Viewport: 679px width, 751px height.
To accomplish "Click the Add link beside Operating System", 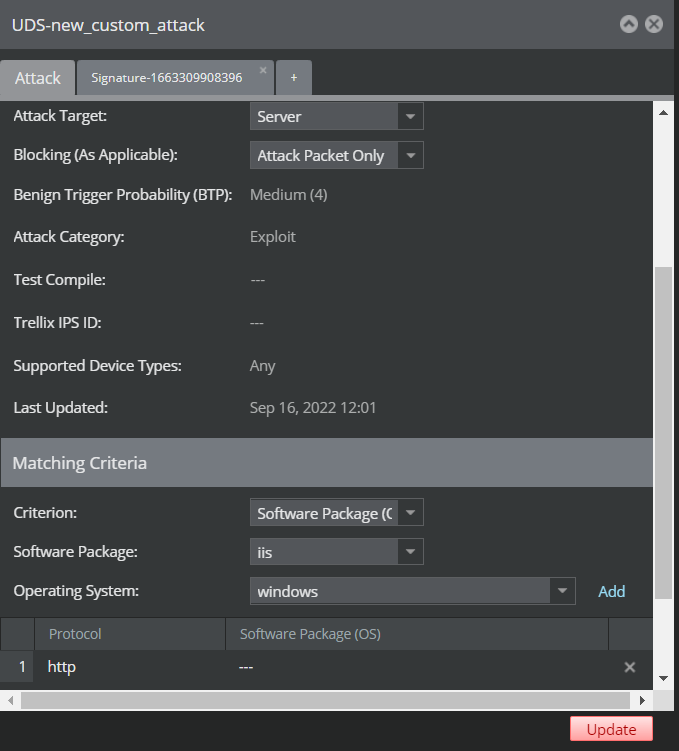I will click(x=611, y=592).
